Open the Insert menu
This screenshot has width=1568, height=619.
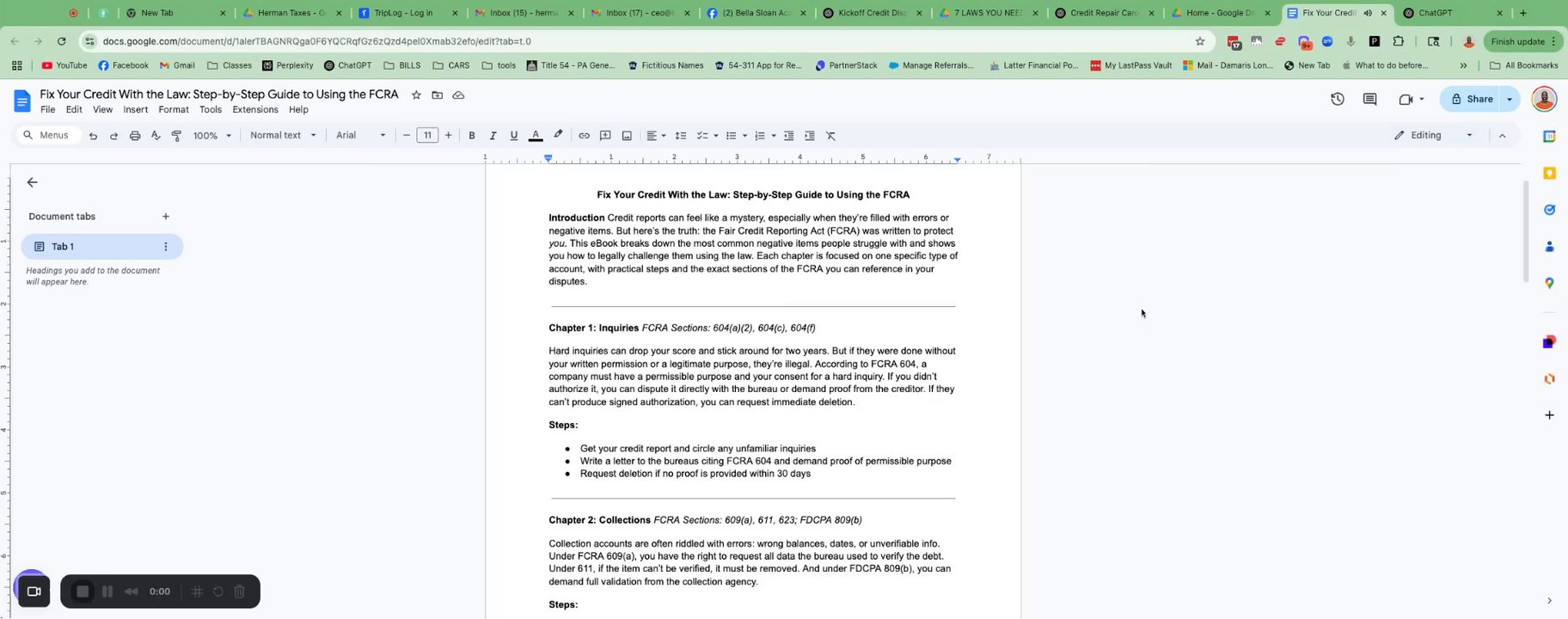pos(135,110)
